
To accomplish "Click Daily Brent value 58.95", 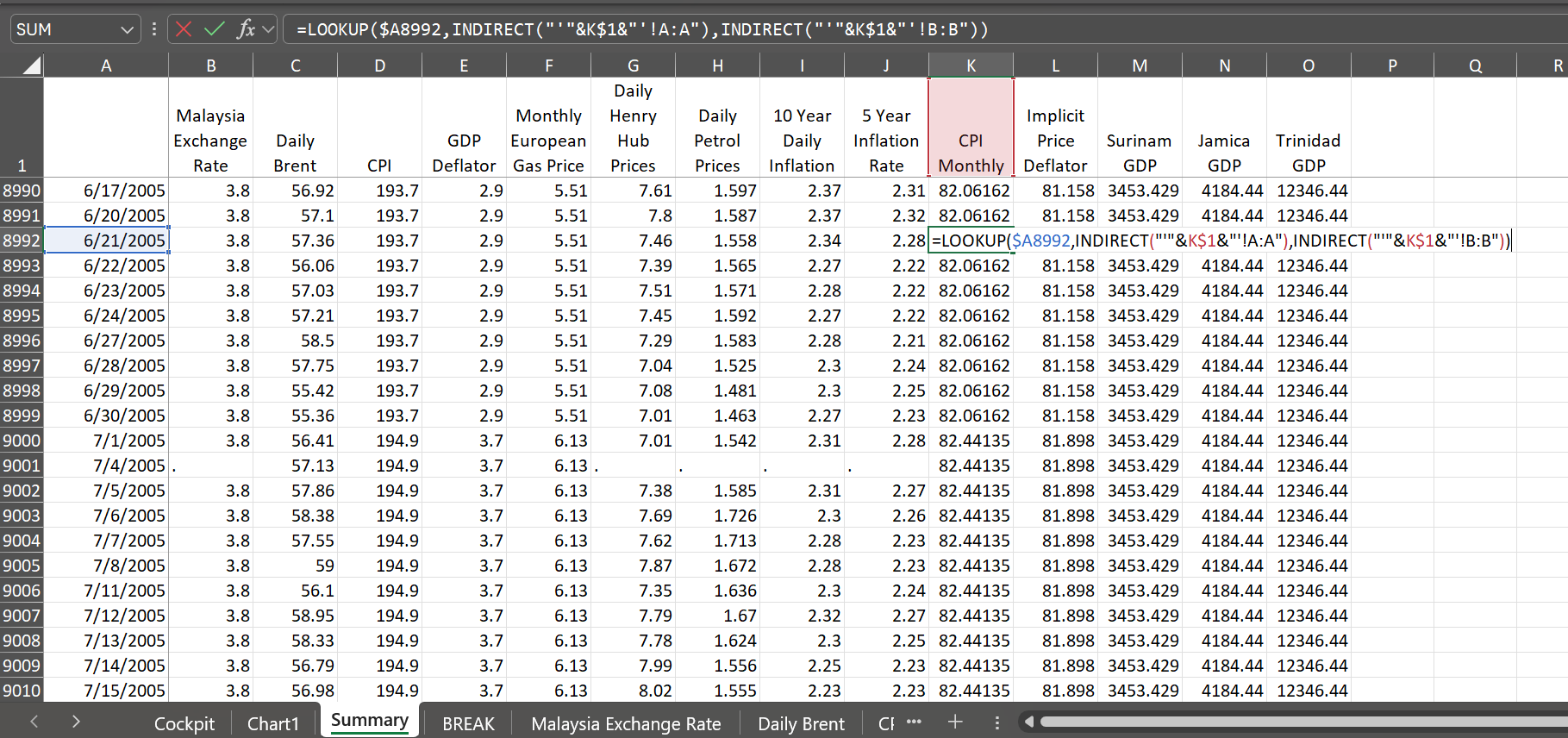I will 295,616.
